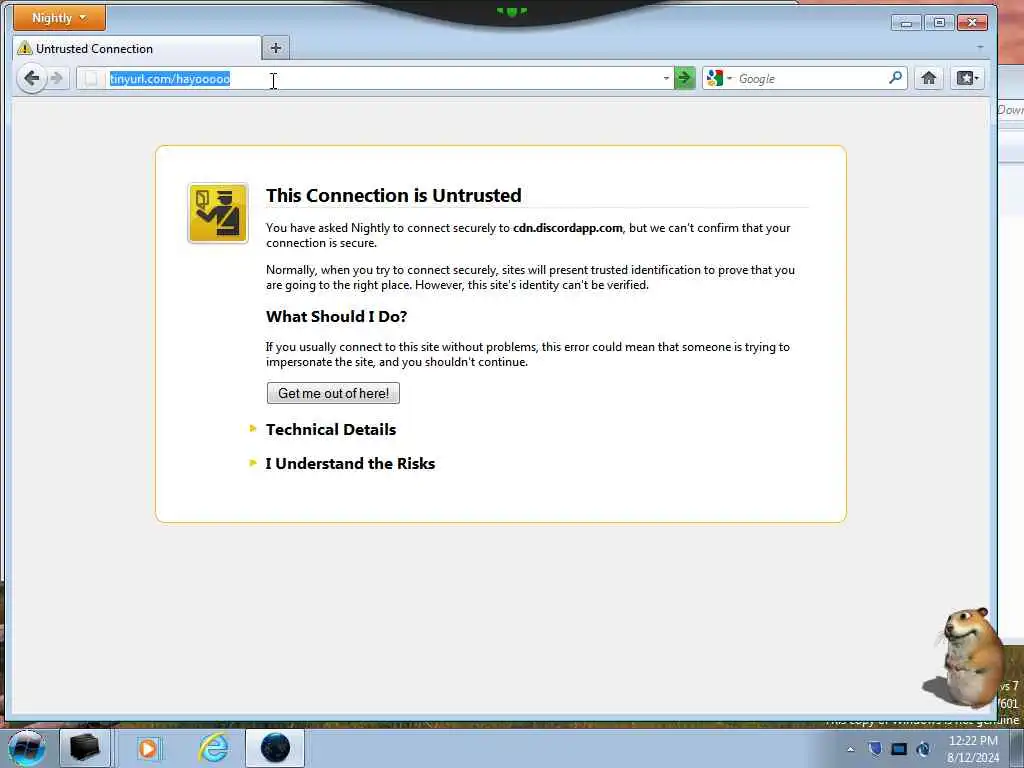Open the list all tabs dropdown
Viewport: 1024px width, 768px height.
coord(980,48)
